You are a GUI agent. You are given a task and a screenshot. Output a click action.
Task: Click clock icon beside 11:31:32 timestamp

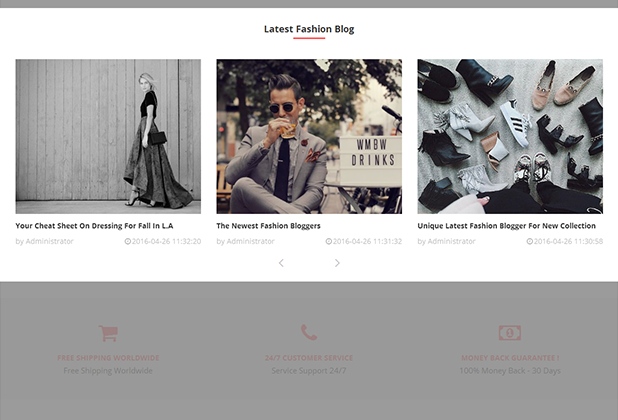coord(328,242)
